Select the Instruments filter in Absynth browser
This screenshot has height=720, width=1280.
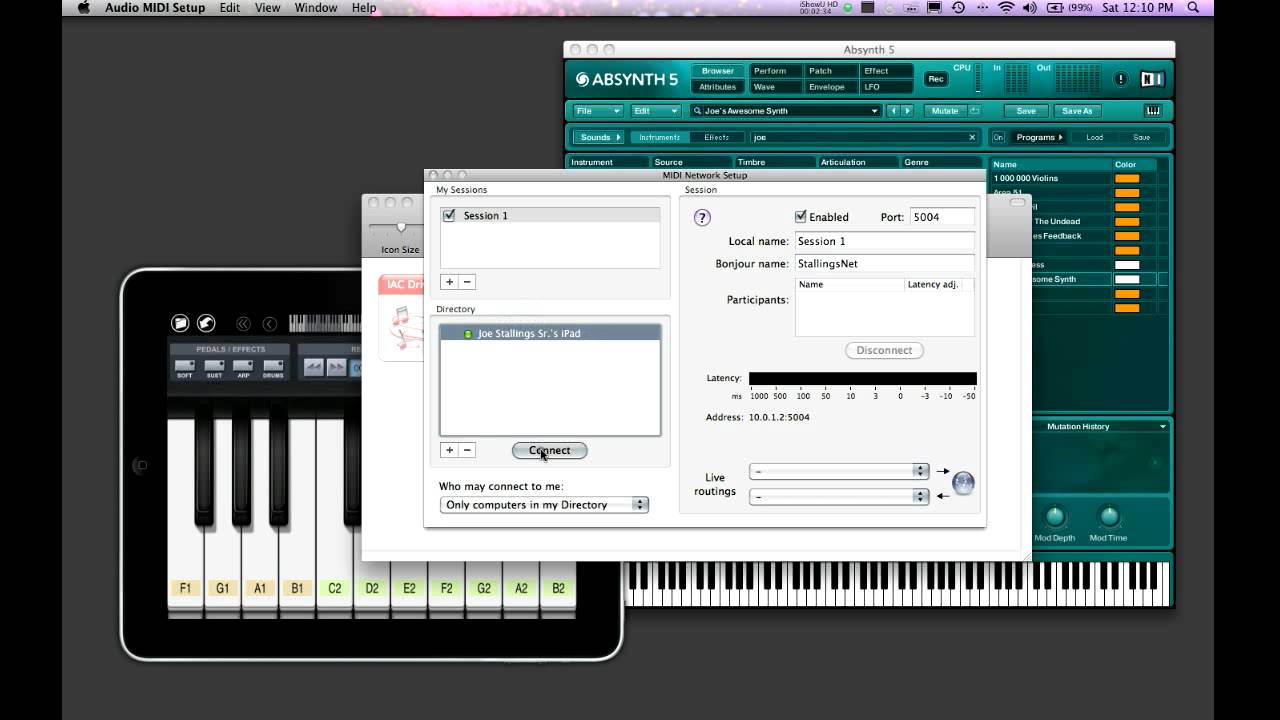[x=660, y=137]
